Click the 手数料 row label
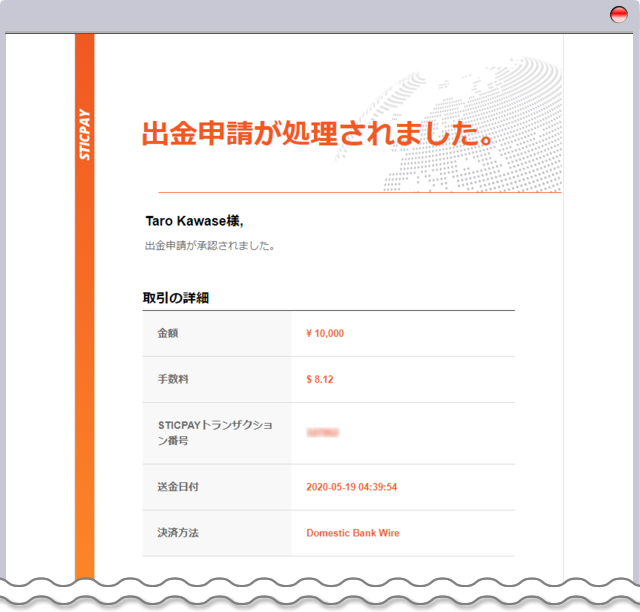Viewport: 640px width, 612px height. (x=173, y=379)
